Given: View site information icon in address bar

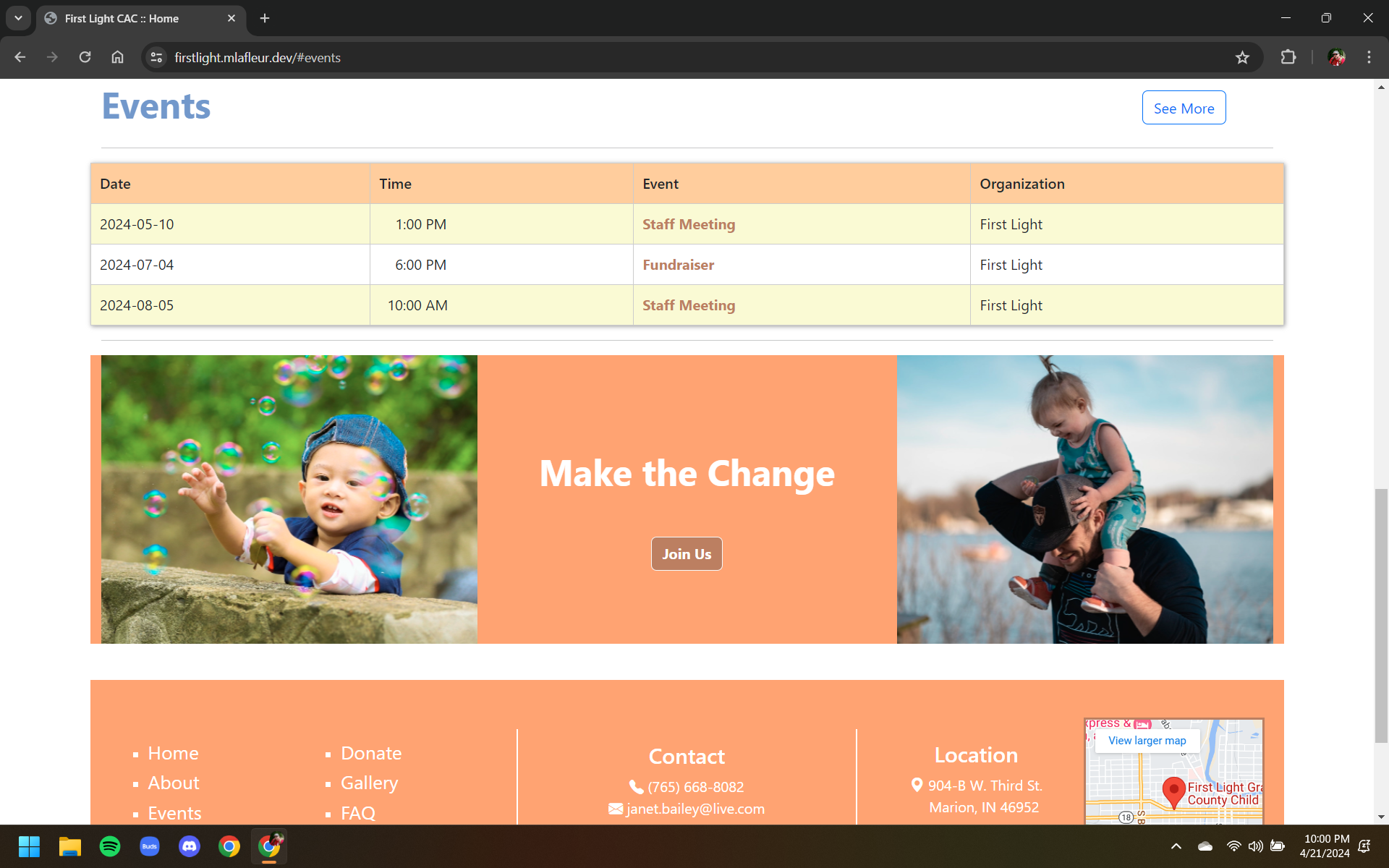Looking at the screenshot, I should click(x=156, y=57).
